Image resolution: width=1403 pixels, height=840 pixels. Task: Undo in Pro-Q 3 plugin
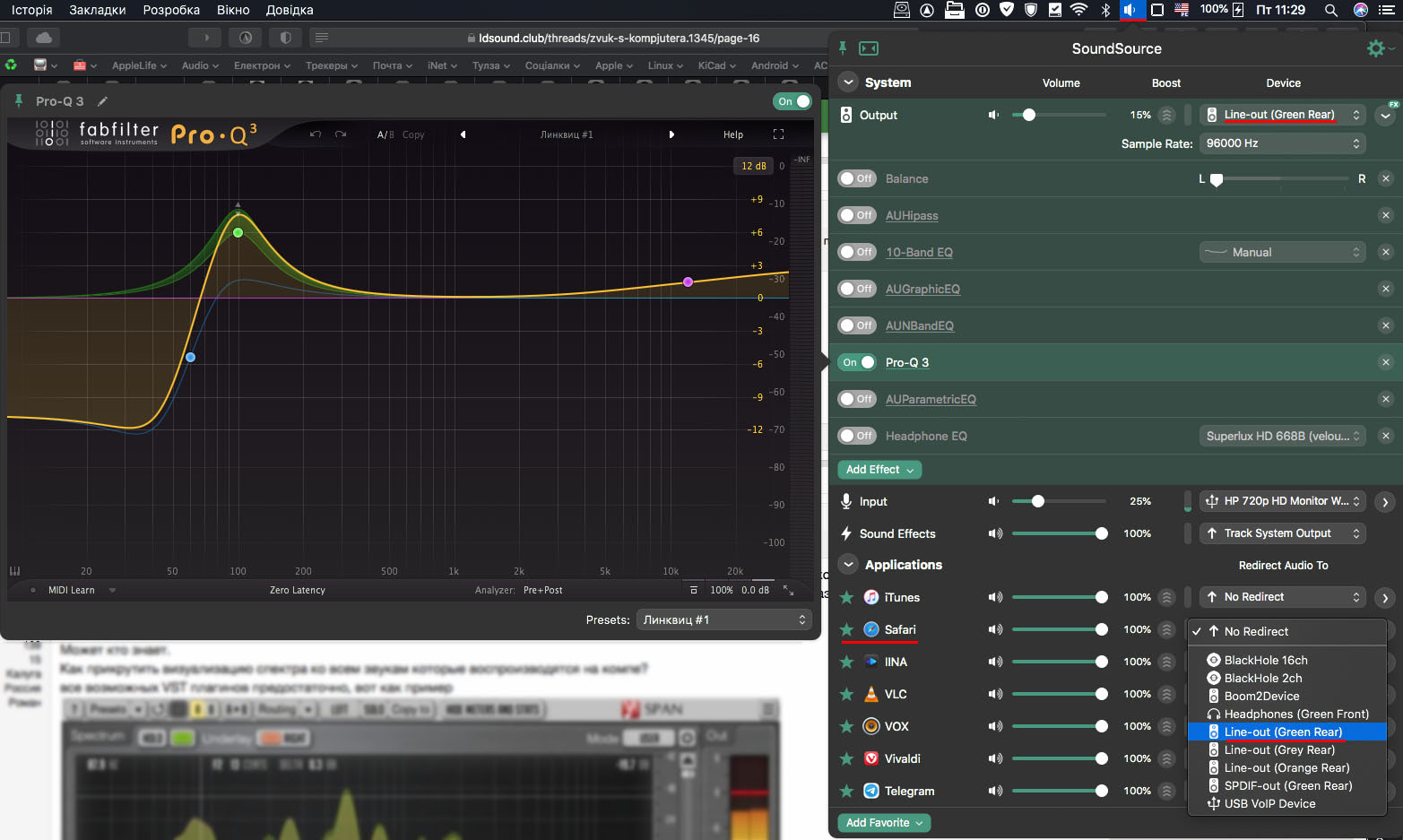click(x=316, y=134)
